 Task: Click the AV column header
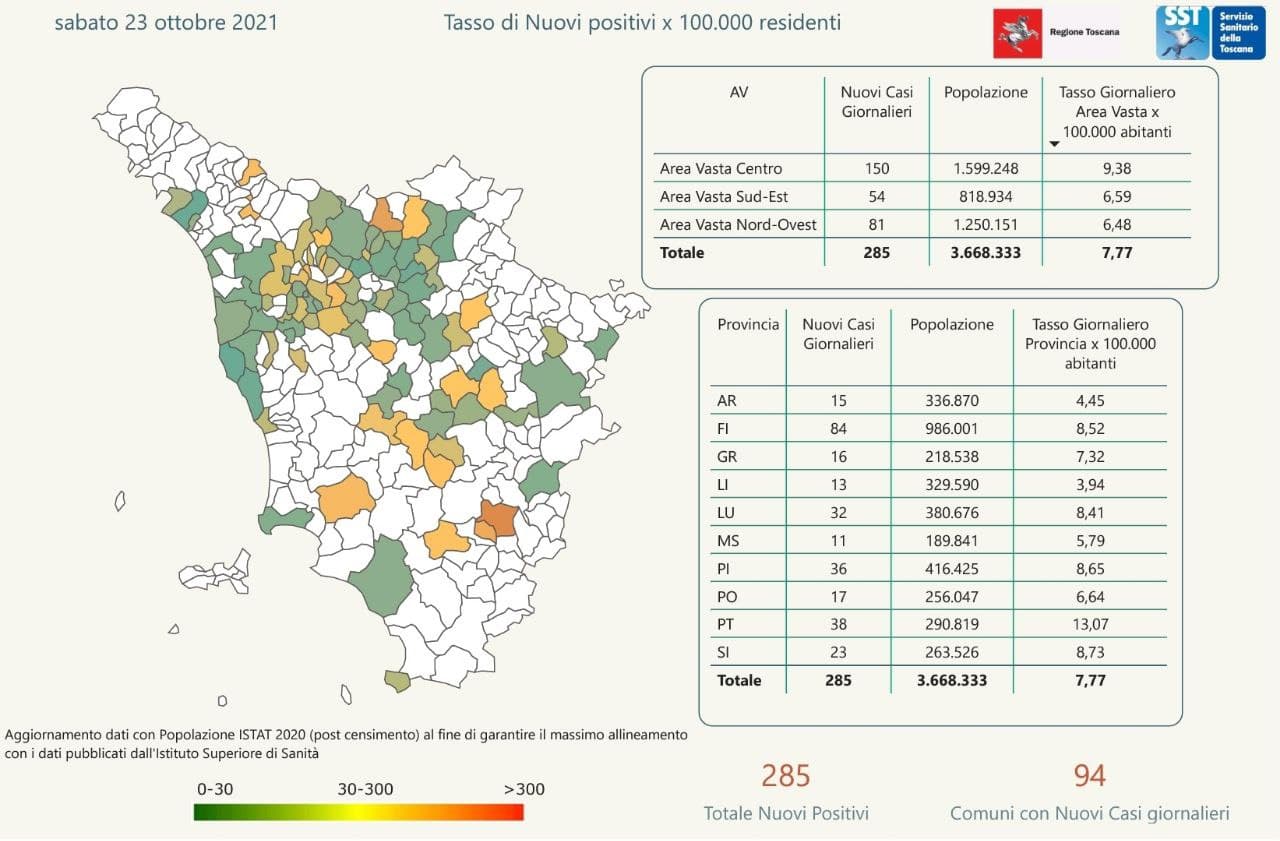click(739, 92)
